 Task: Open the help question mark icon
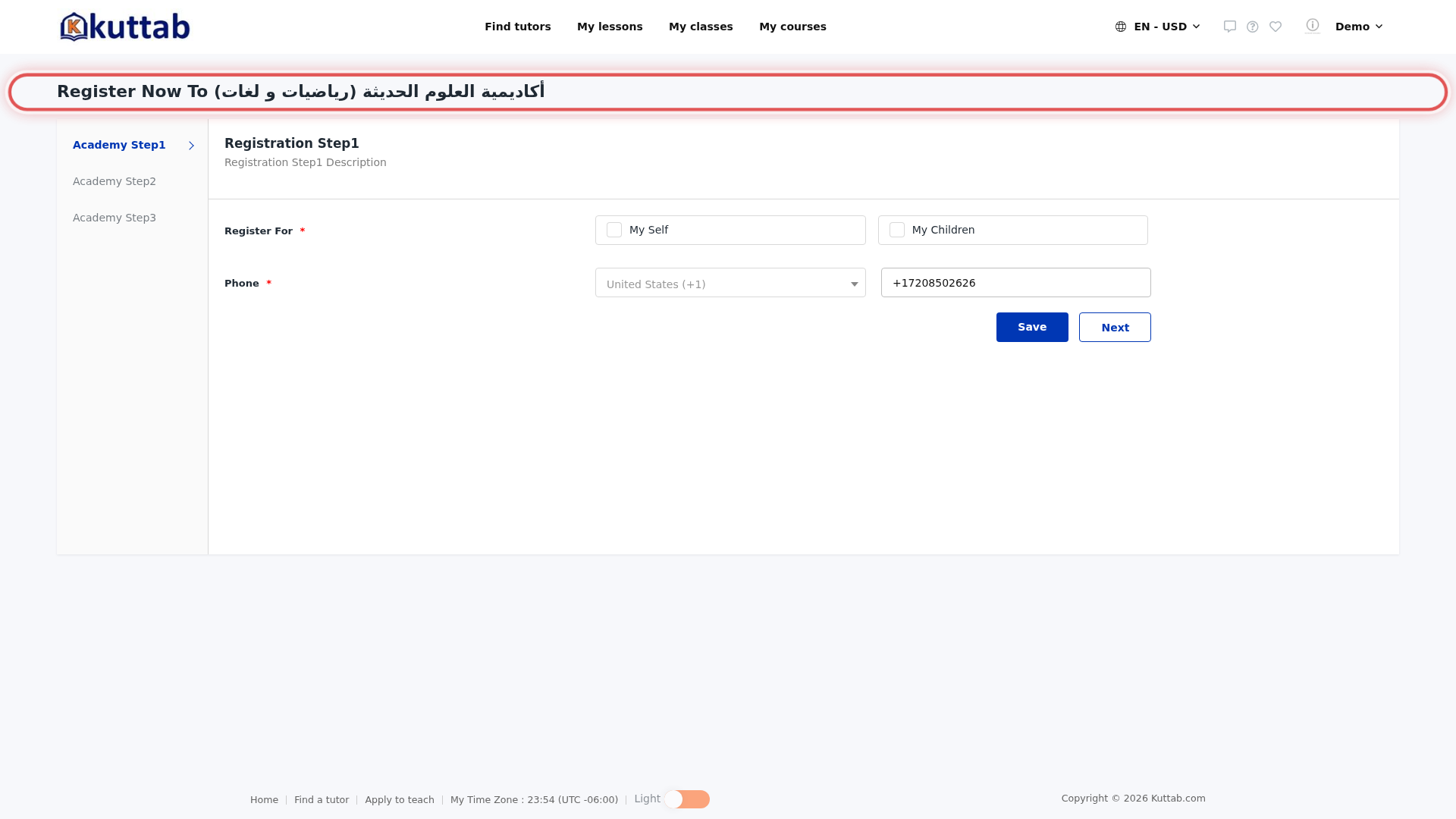(1253, 27)
